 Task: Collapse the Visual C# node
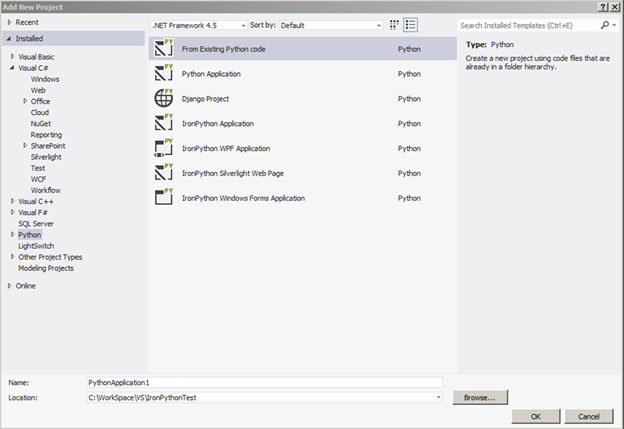[12, 68]
